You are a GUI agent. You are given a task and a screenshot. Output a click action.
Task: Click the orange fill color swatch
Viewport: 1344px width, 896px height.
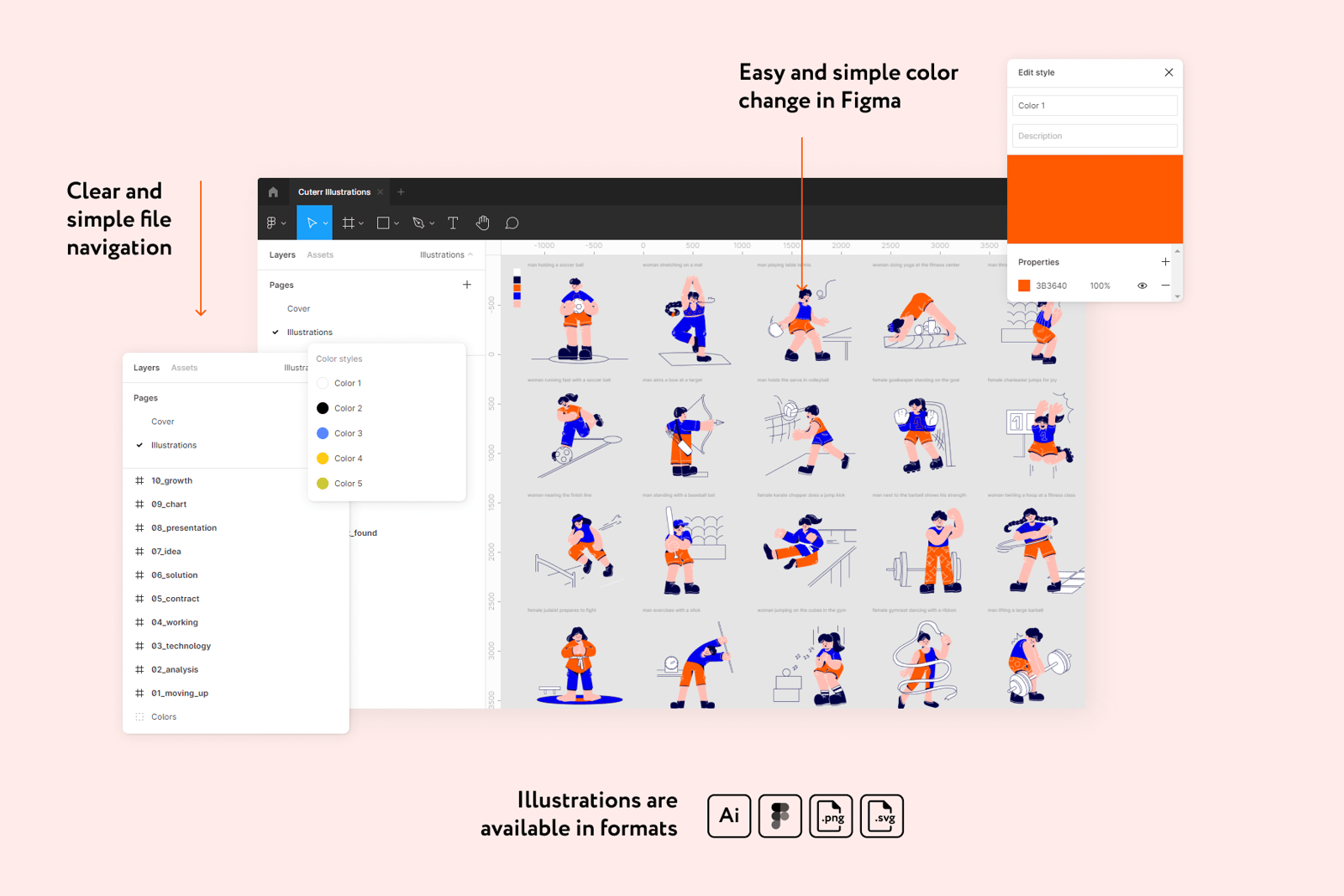pyautogui.click(x=1024, y=286)
